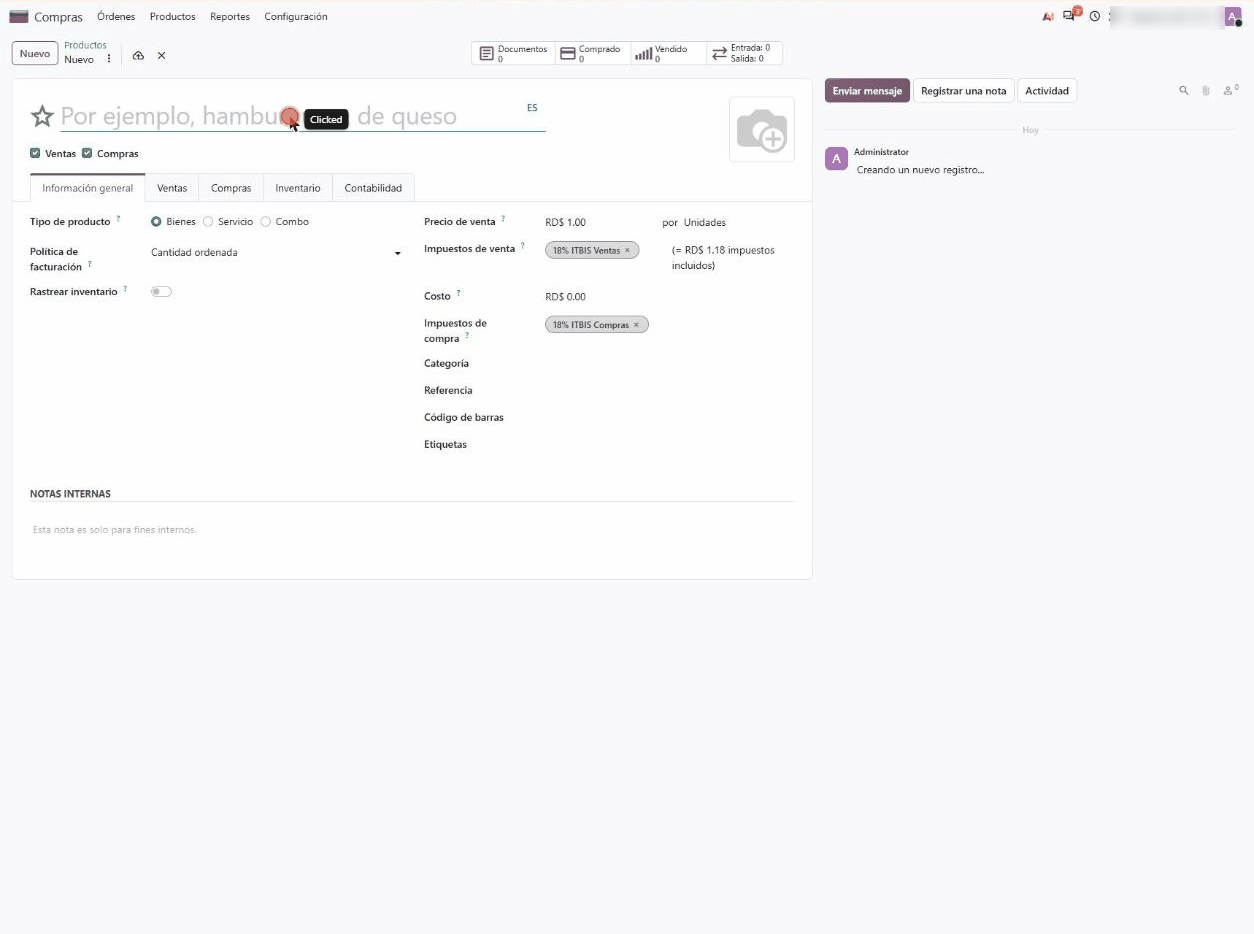Click the Actividad button

1047,91
